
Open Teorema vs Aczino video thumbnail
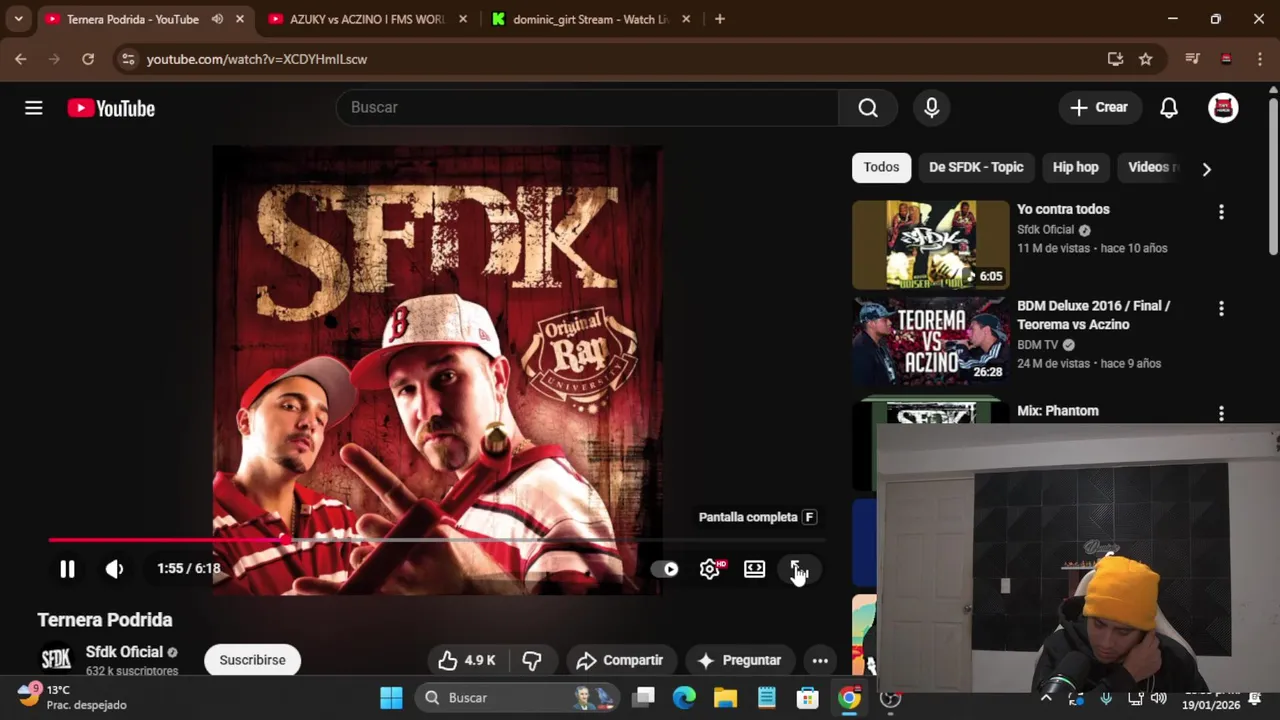point(931,341)
